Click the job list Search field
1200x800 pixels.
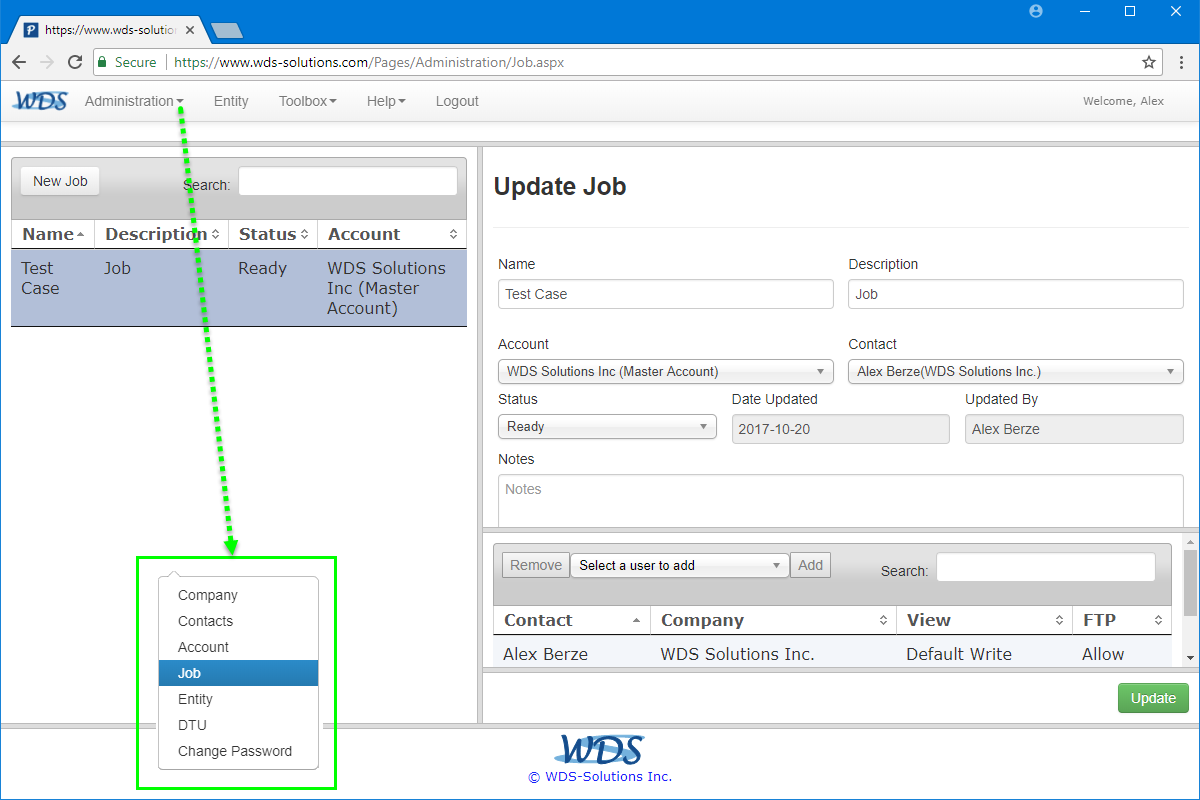click(x=348, y=181)
